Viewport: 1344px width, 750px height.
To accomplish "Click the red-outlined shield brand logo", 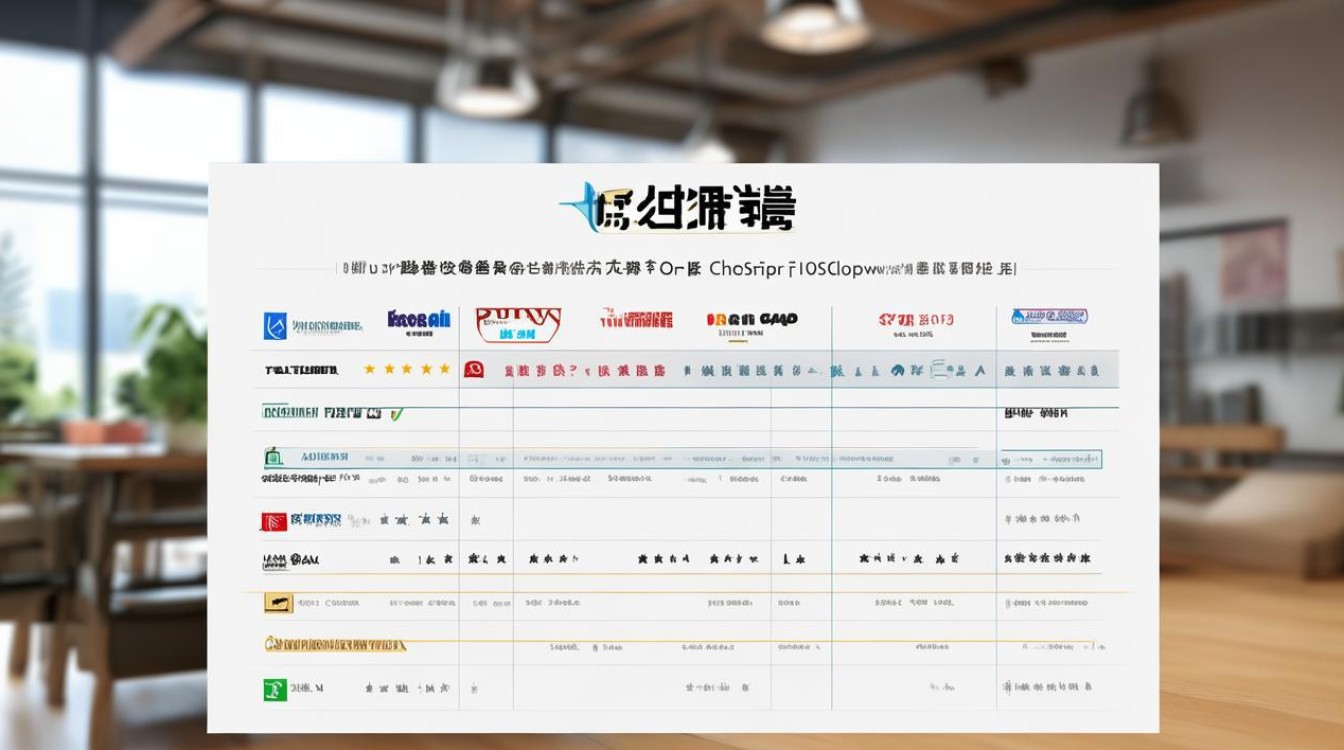I will click(x=518, y=324).
